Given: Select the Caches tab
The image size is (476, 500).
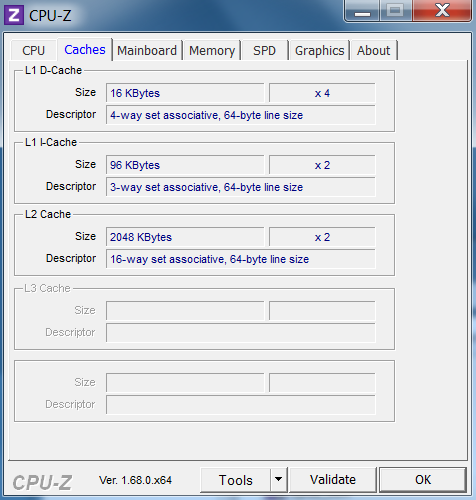Looking at the screenshot, I should point(85,50).
